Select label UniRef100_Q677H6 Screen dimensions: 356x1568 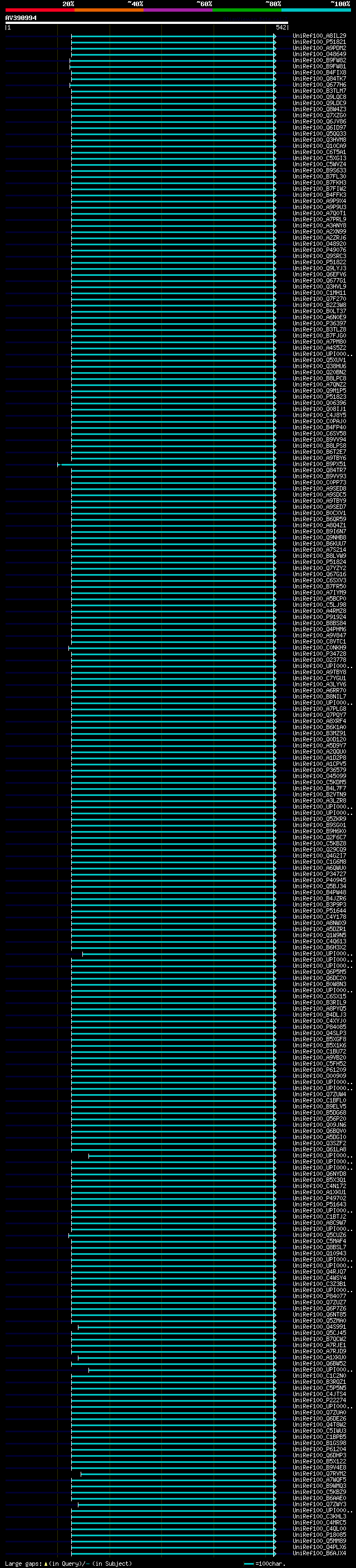pyautogui.click(x=319, y=85)
